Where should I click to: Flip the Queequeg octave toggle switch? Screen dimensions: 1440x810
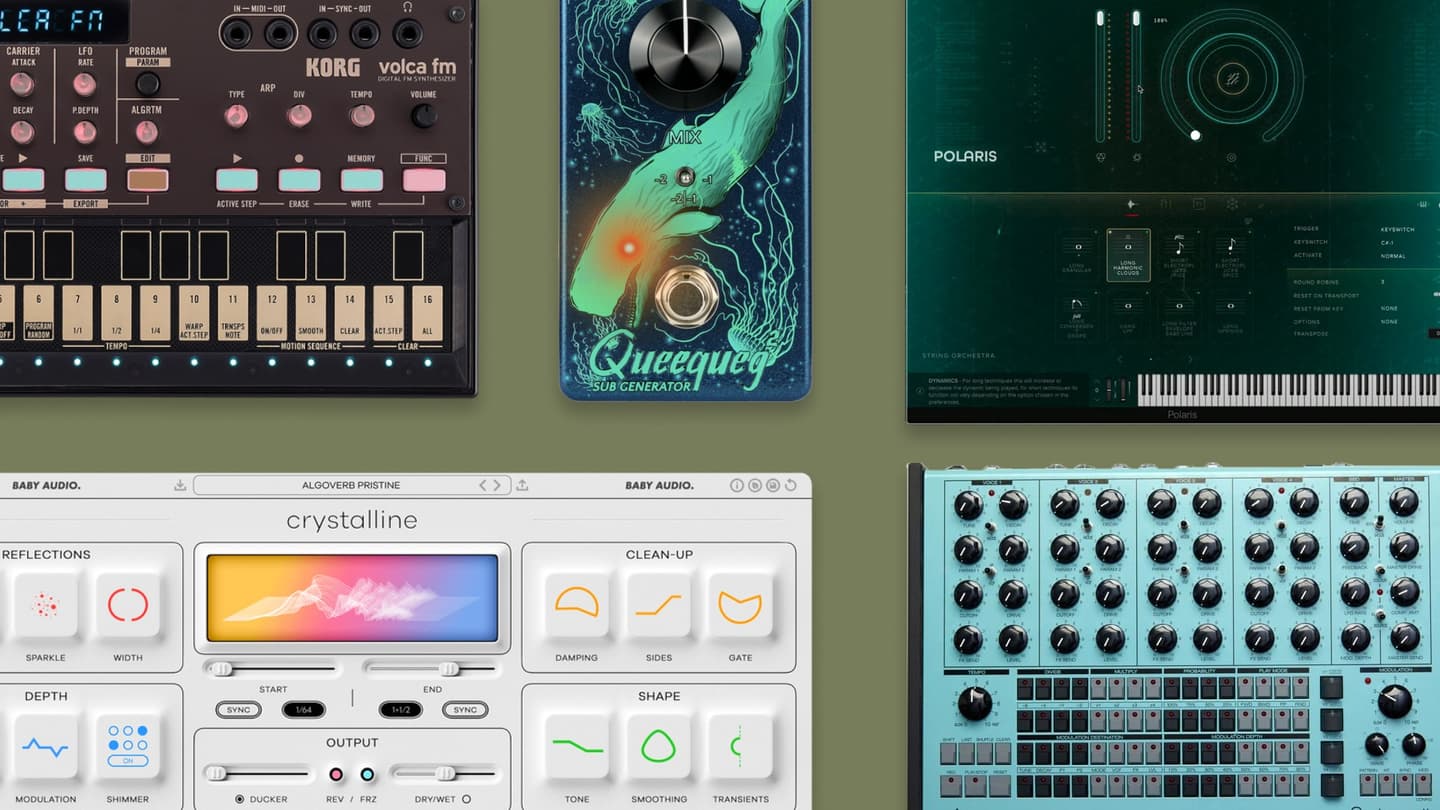685,177
